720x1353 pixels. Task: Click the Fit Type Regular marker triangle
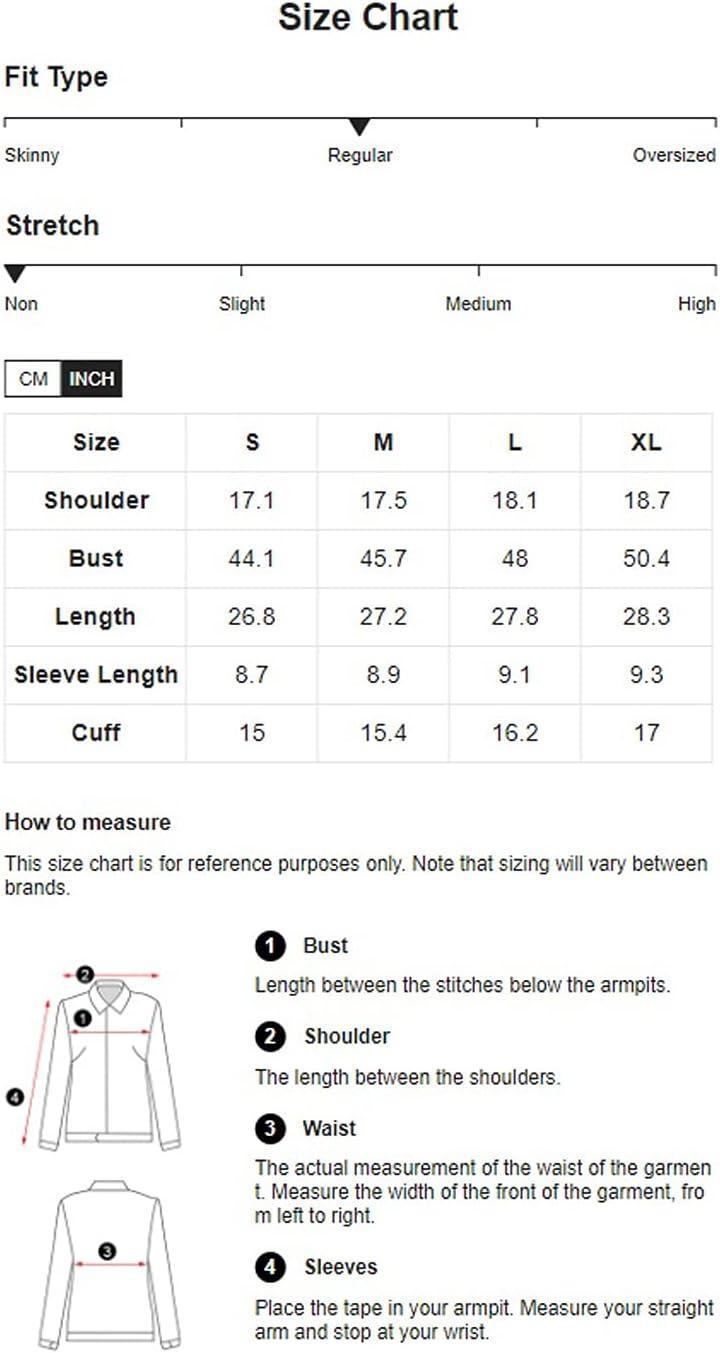click(x=360, y=127)
